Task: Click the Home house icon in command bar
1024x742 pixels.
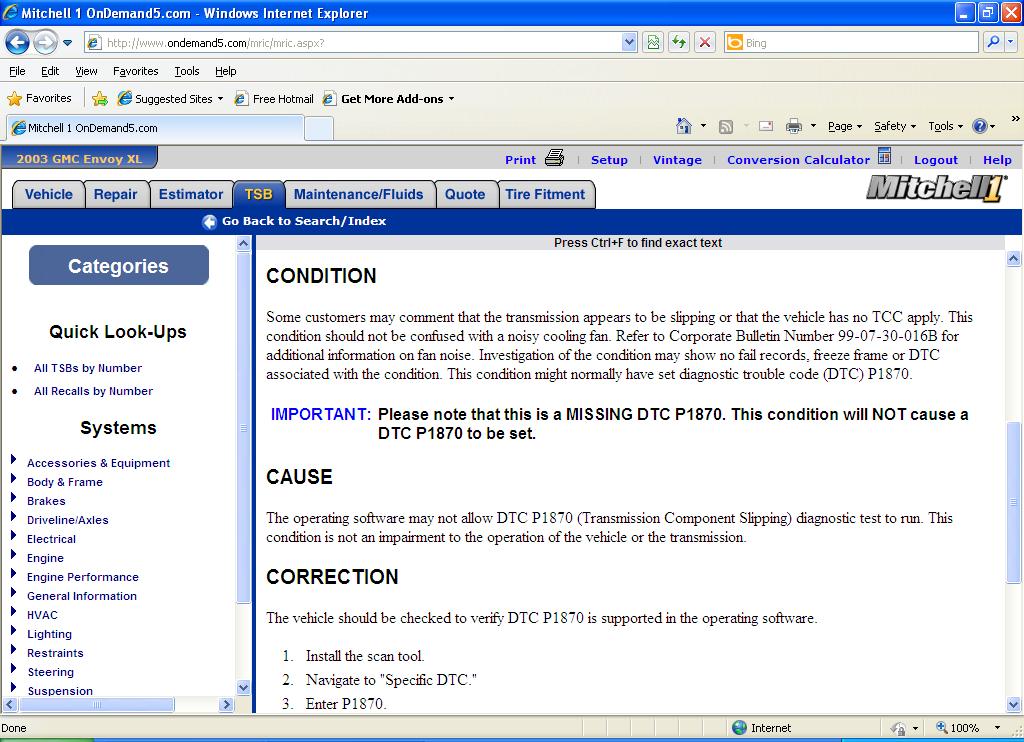Action: point(684,126)
